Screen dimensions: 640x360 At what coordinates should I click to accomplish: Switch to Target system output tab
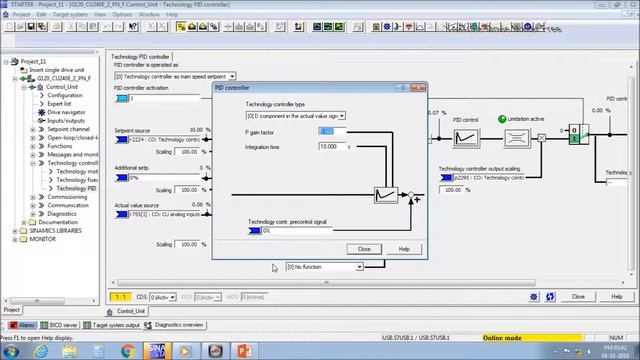tap(111, 325)
